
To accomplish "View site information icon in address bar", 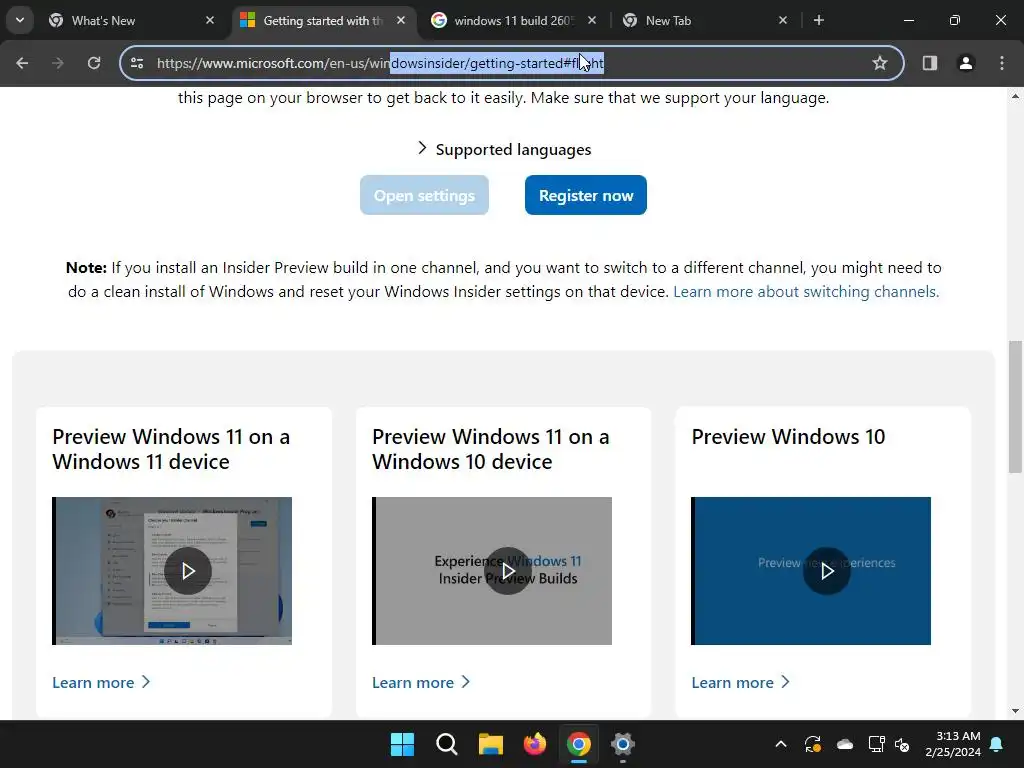I will (137, 63).
